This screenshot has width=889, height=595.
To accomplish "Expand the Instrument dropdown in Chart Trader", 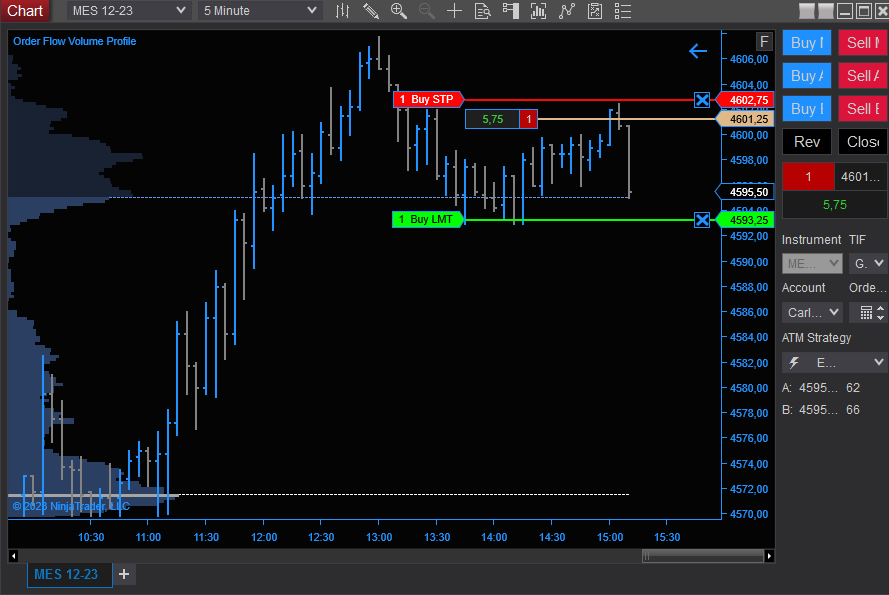I will [812, 263].
